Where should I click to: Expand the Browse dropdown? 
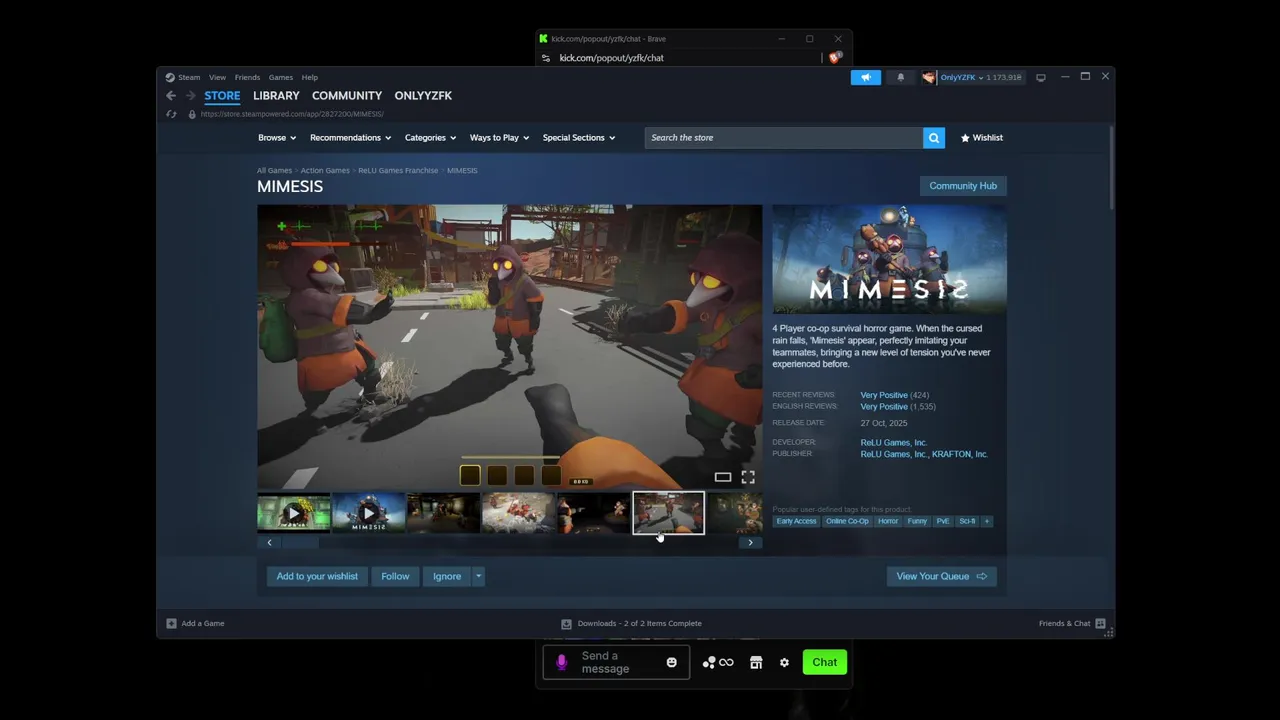point(277,138)
